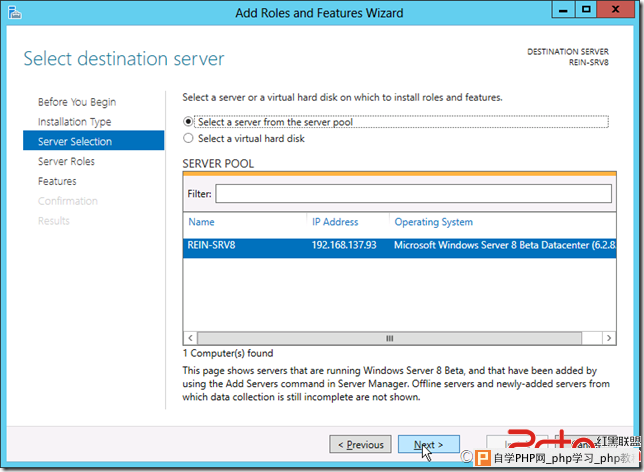Open the Features step
This screenshot has width=644, height=472.
pyautogui.click(x=57, y=181)
